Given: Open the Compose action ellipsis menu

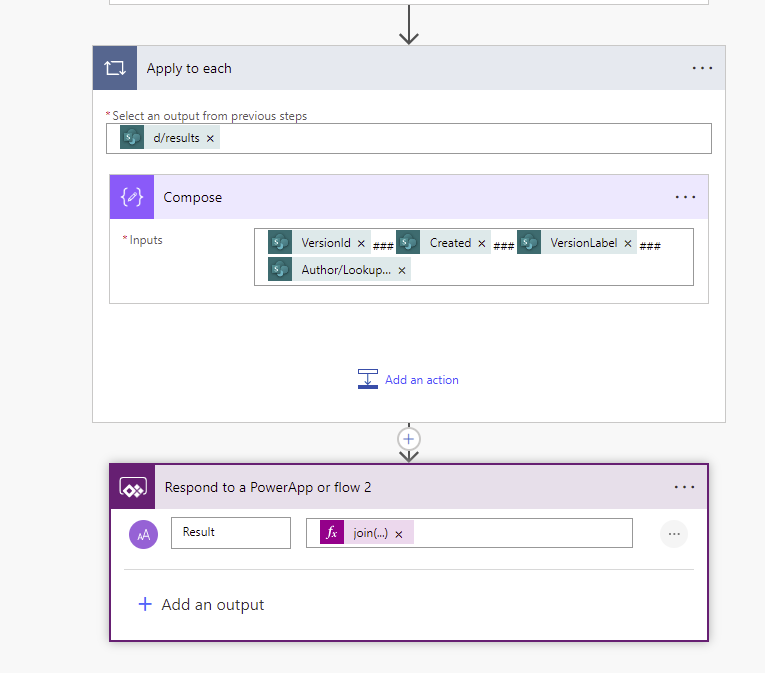Looking at the screenshot, I should click(x=685, y=197).
